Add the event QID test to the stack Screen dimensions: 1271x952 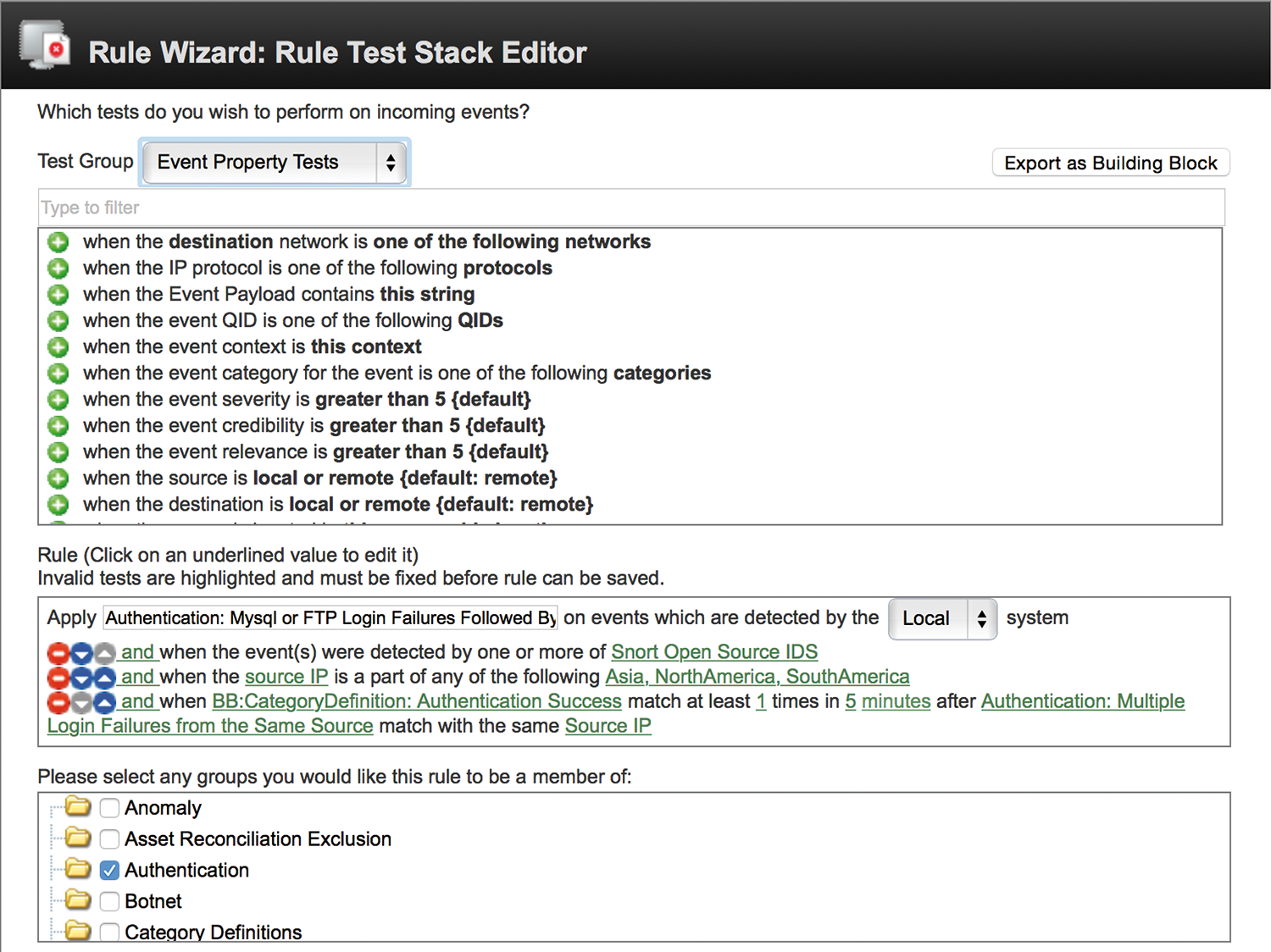tap(58, 321)
